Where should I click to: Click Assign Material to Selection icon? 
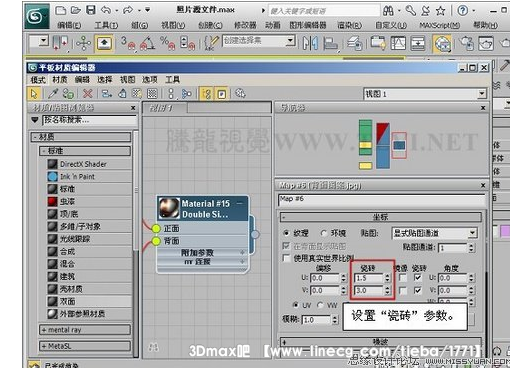[x=68, y=94]
